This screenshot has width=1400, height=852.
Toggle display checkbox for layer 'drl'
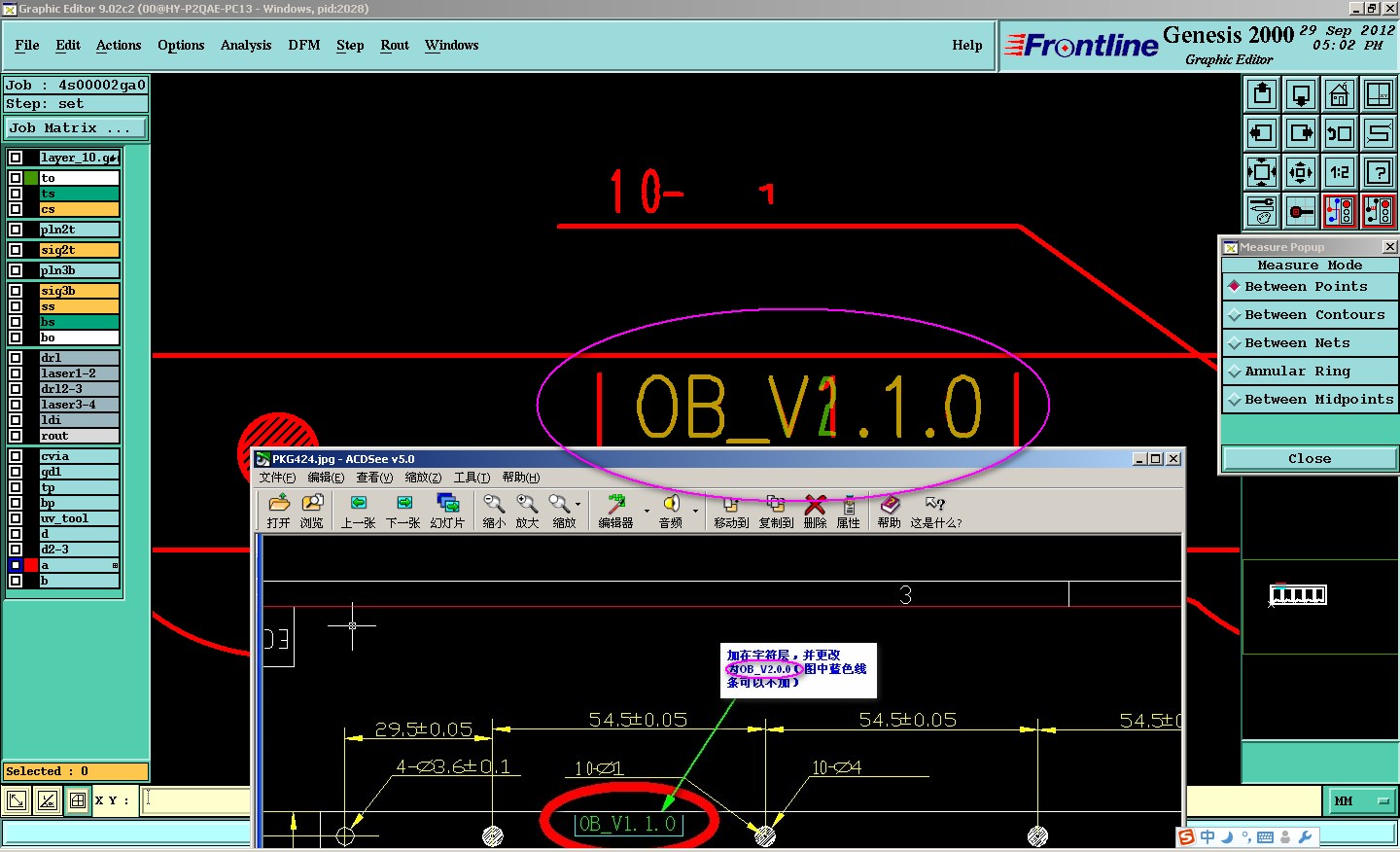[16, 358]
